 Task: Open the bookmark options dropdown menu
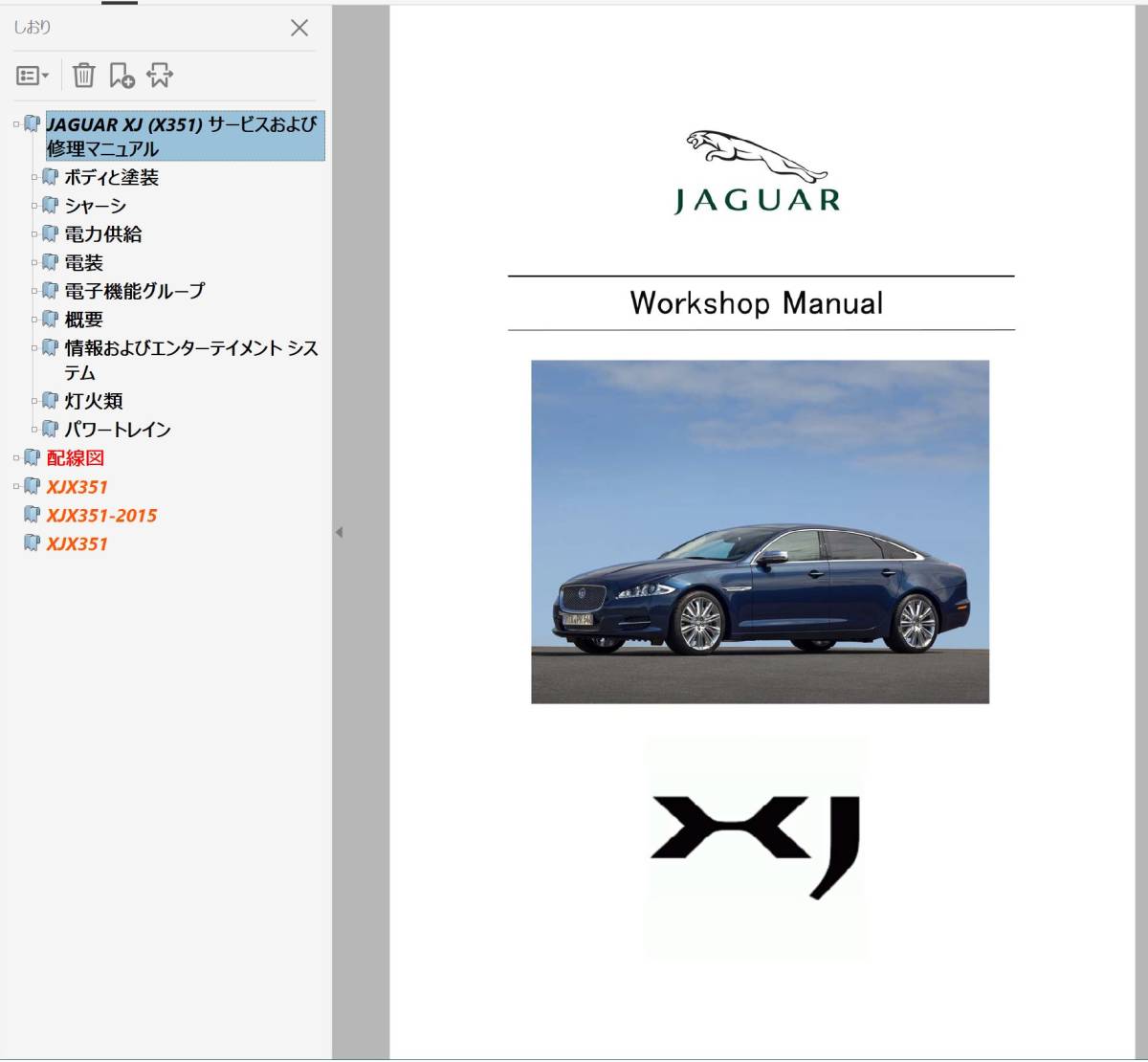33,76
